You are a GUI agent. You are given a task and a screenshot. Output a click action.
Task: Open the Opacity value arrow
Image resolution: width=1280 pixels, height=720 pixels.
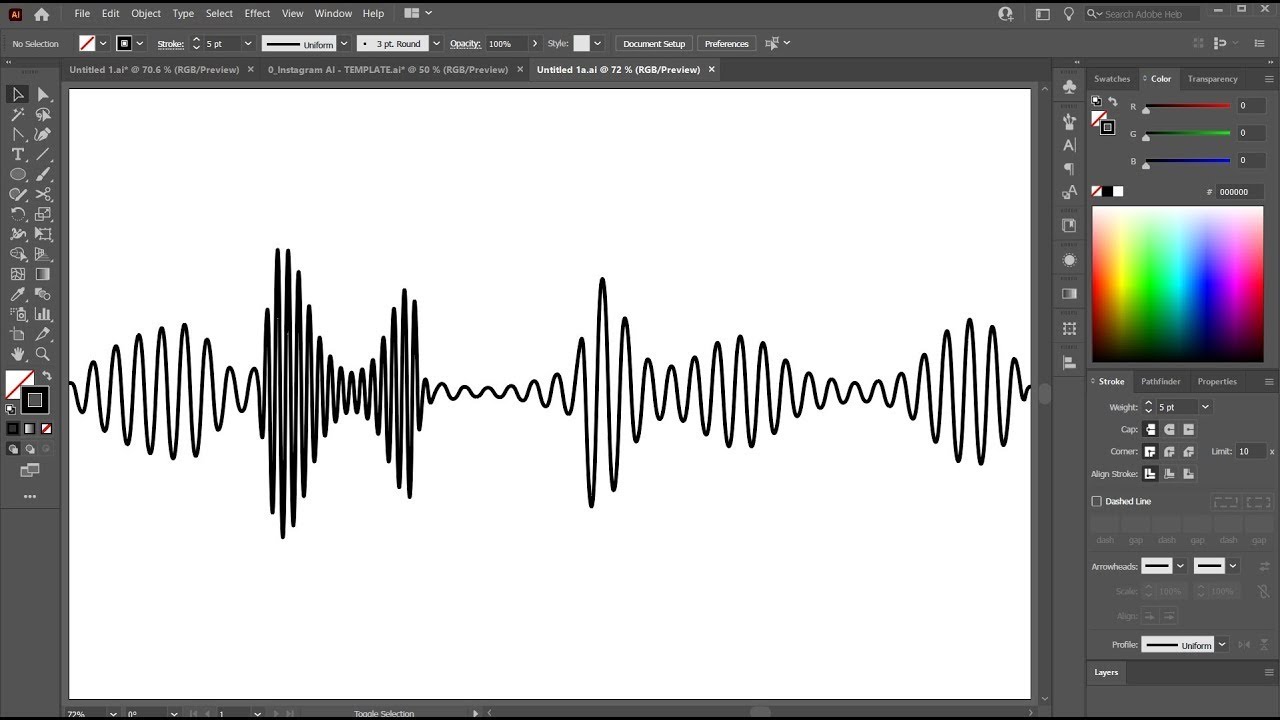point(535,44)
